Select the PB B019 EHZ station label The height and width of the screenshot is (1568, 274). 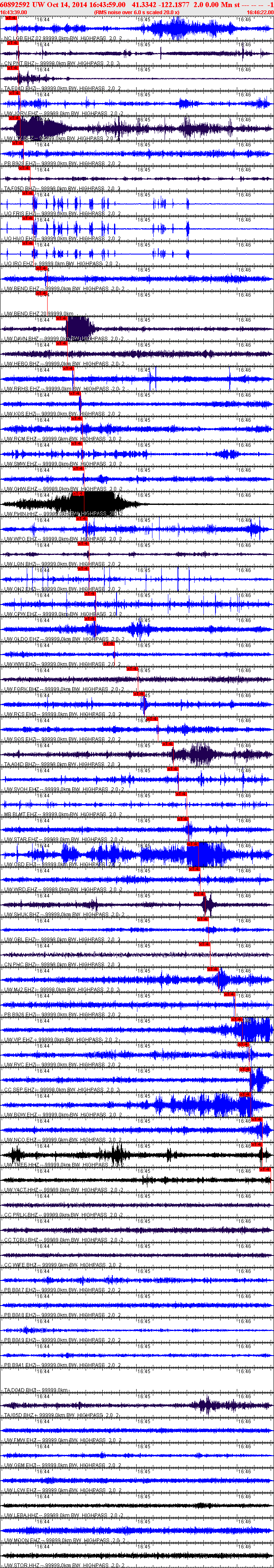(62, 1340)
